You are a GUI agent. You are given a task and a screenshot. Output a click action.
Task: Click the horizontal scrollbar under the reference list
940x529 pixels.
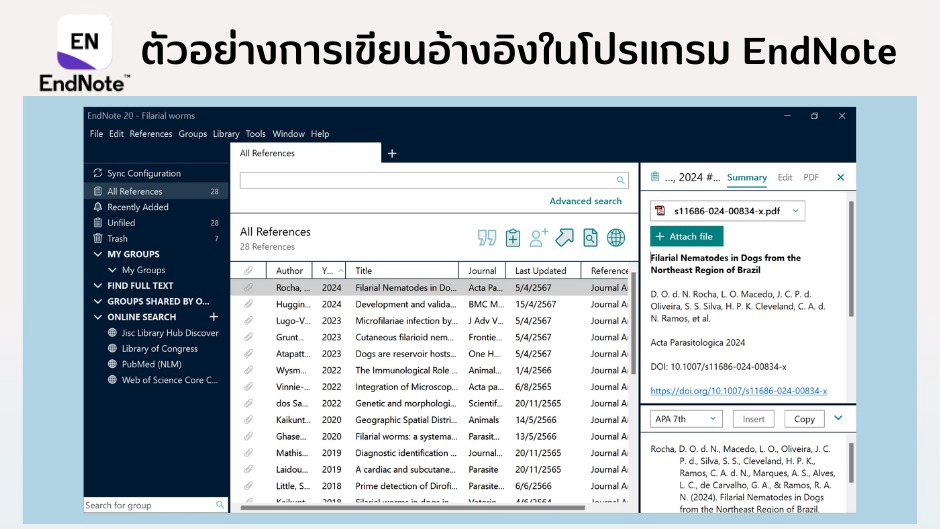point(412,507)
